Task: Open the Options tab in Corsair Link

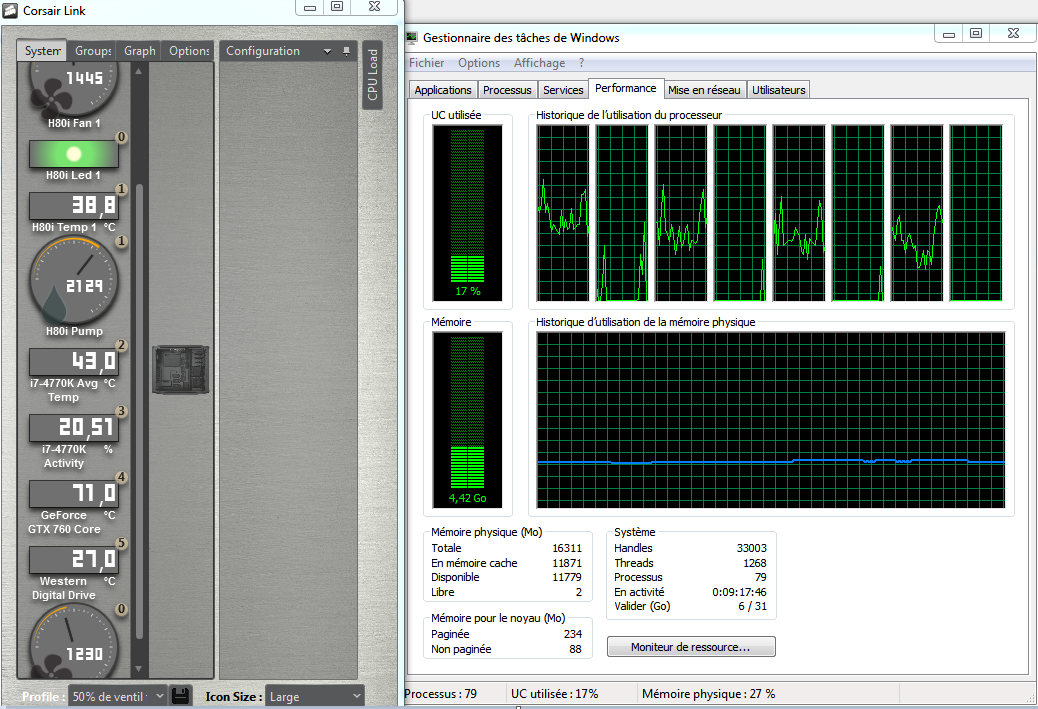Action: pos(189,51)
